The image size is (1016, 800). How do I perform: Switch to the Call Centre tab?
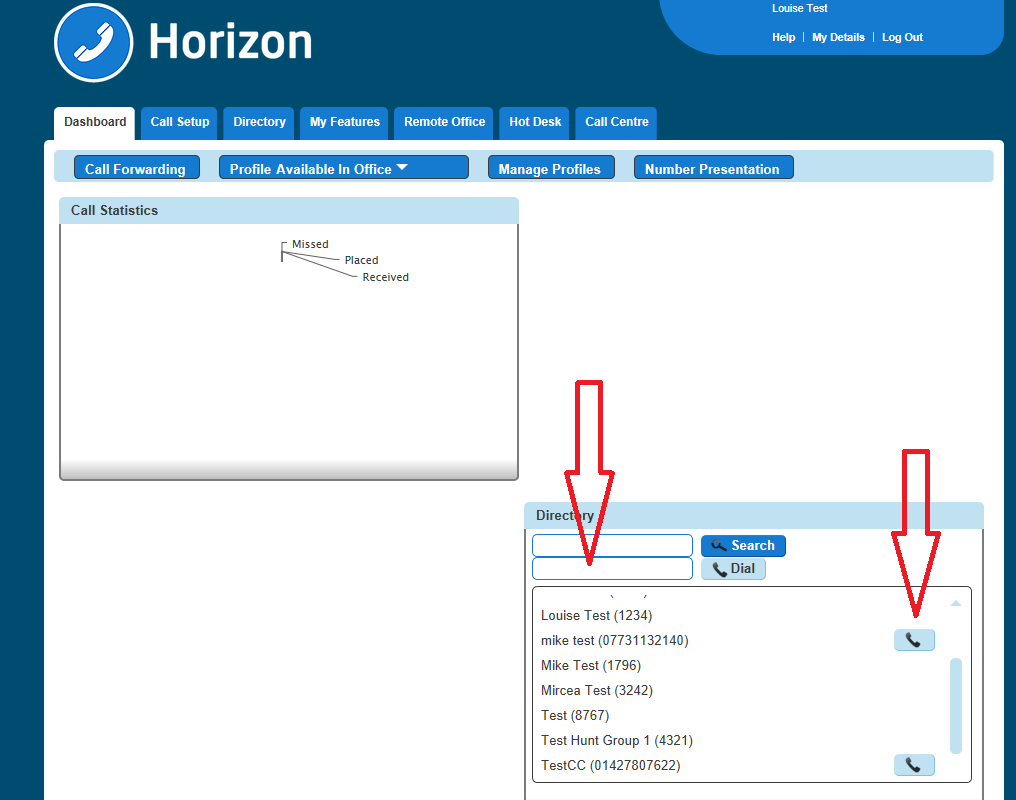pyautogui.click(x=616, y=122)
